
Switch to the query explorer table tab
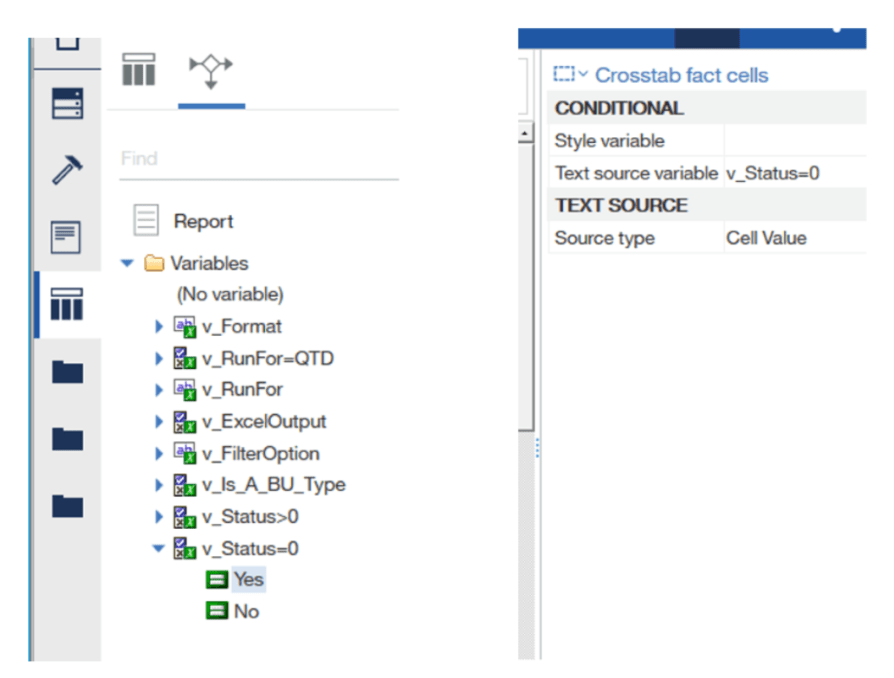click(x=139, y=70)
